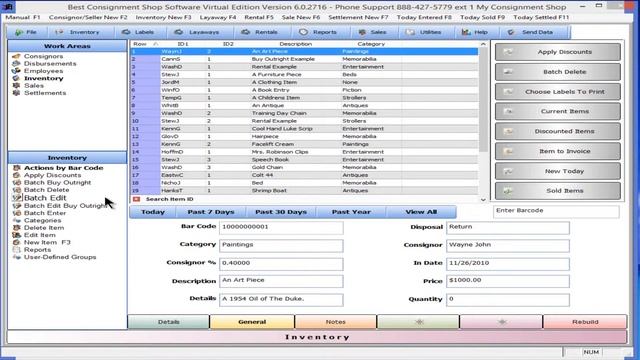Image resolution: width=640 pixels, height=360 pixels.
Task: Click the Price field showing $1000.00
Action: coord(508,281)
